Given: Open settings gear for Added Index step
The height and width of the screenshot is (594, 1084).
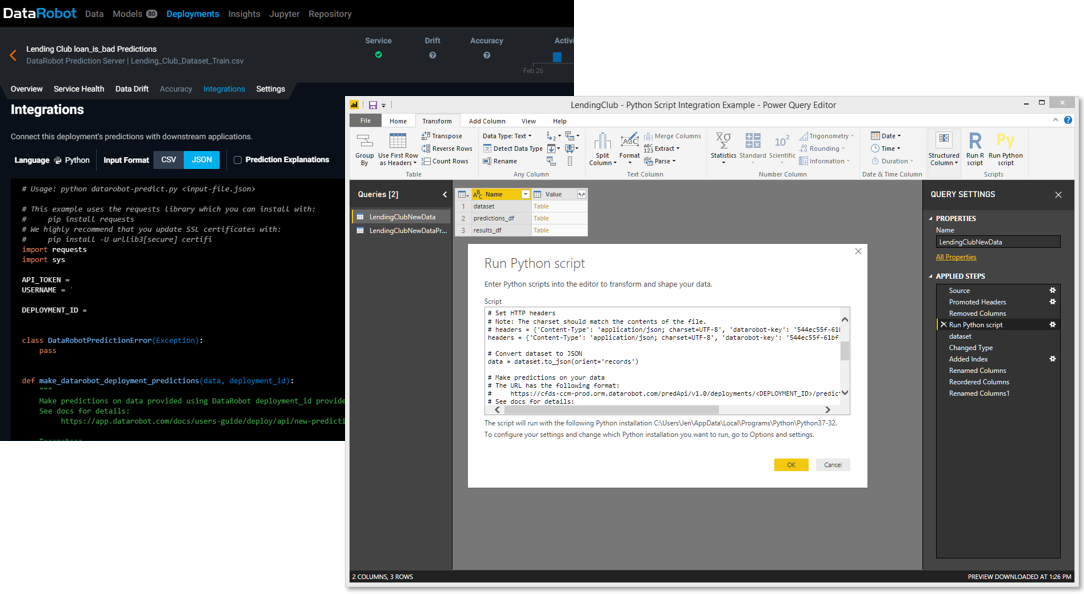Looking at the screenshot, I should 1052,359.
